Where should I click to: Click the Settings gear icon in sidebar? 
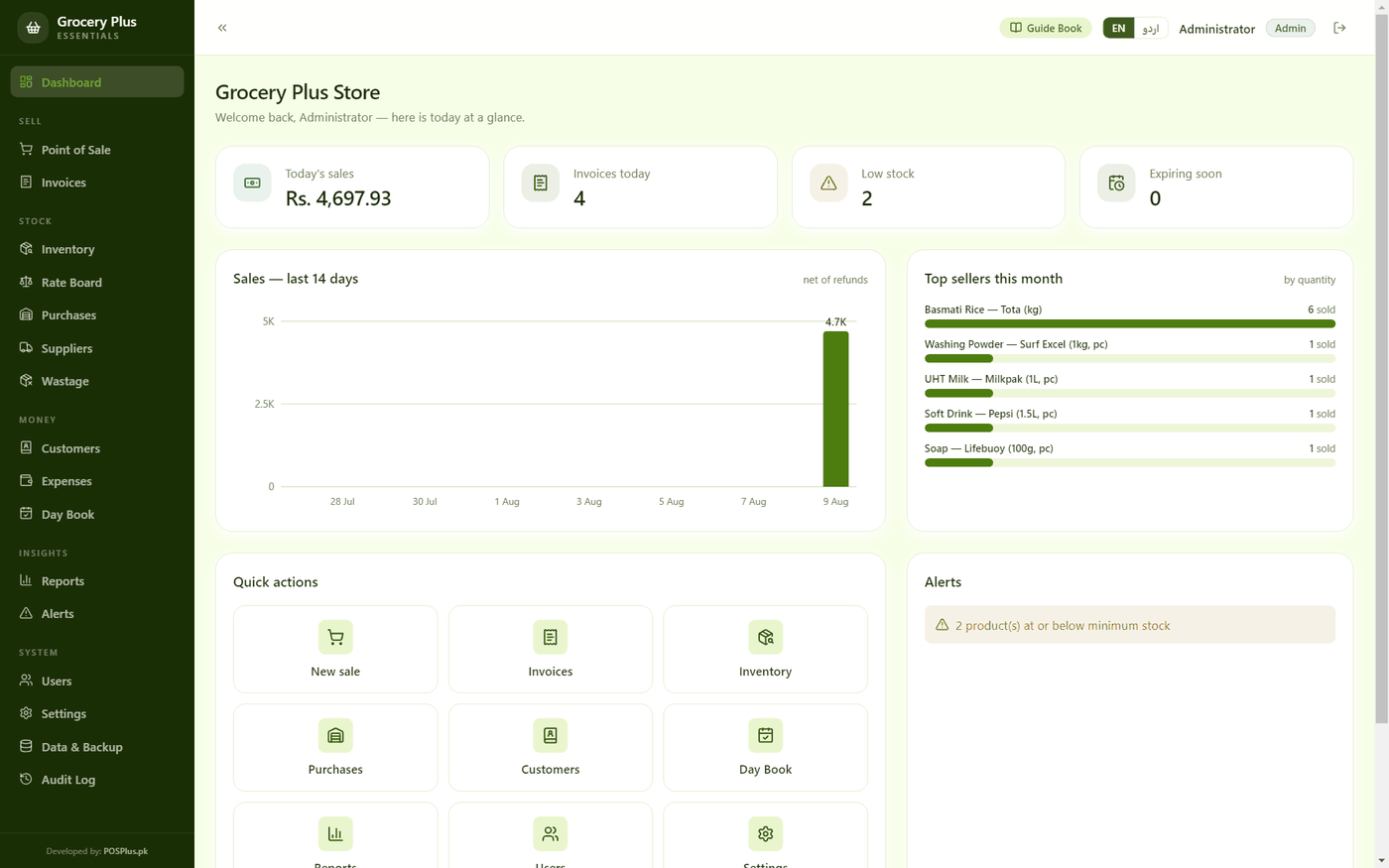(x=26, y=713)
